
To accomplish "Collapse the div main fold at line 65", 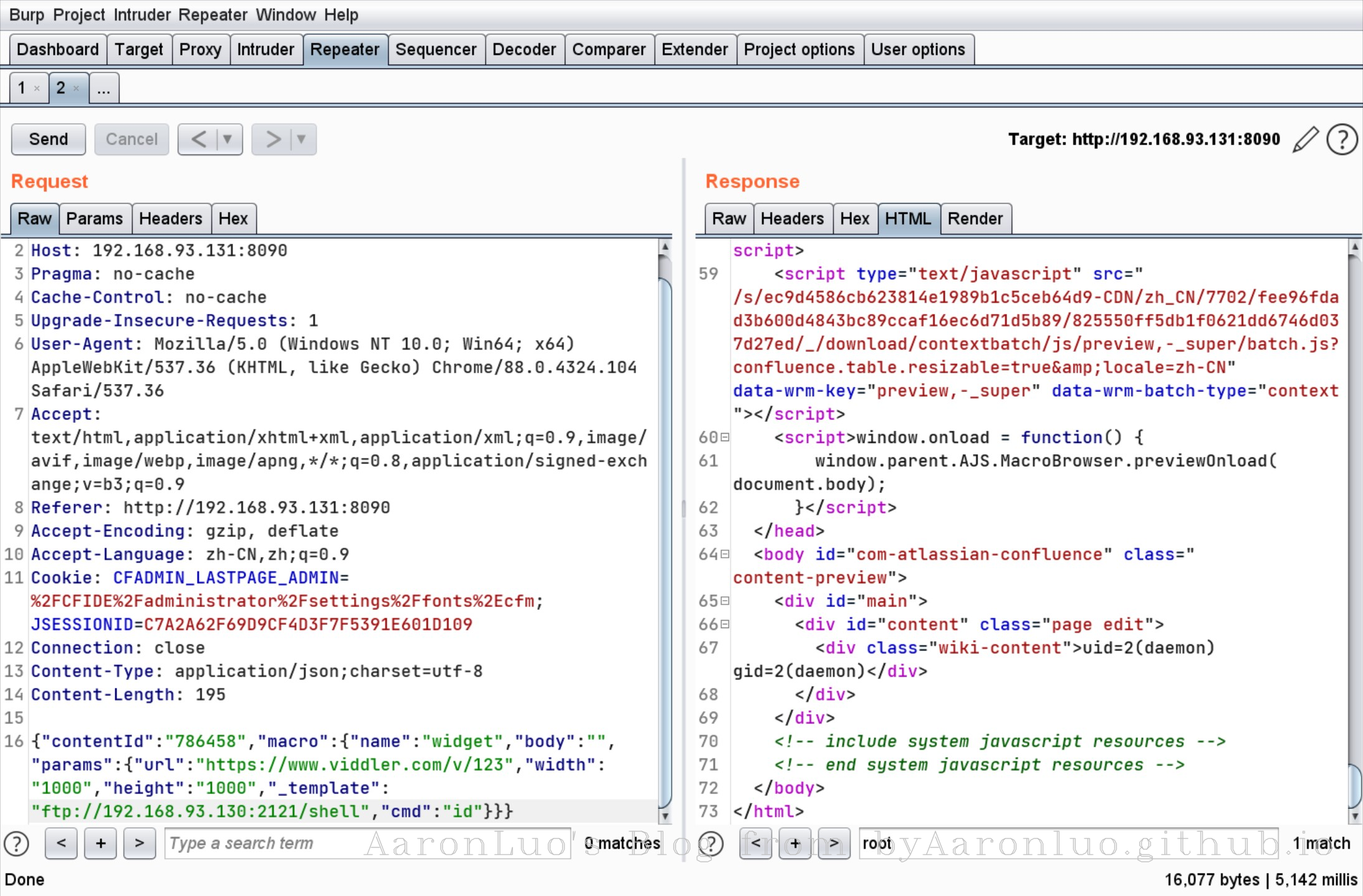I will [x=725, y=601].
